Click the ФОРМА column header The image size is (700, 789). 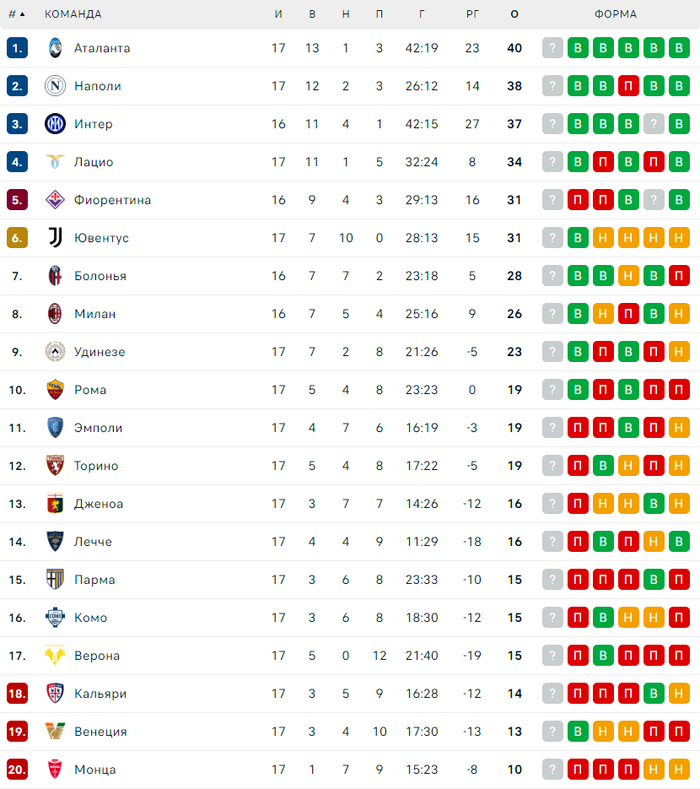tap(615, 15)
